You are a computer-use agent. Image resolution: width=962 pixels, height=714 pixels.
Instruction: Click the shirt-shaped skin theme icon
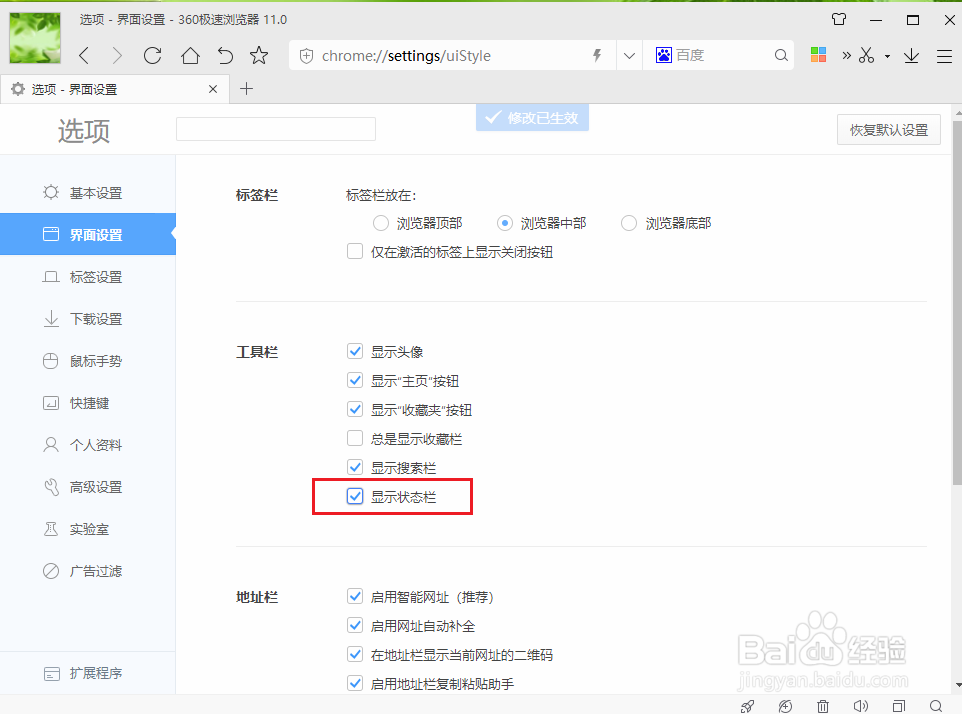click(839, 19)
